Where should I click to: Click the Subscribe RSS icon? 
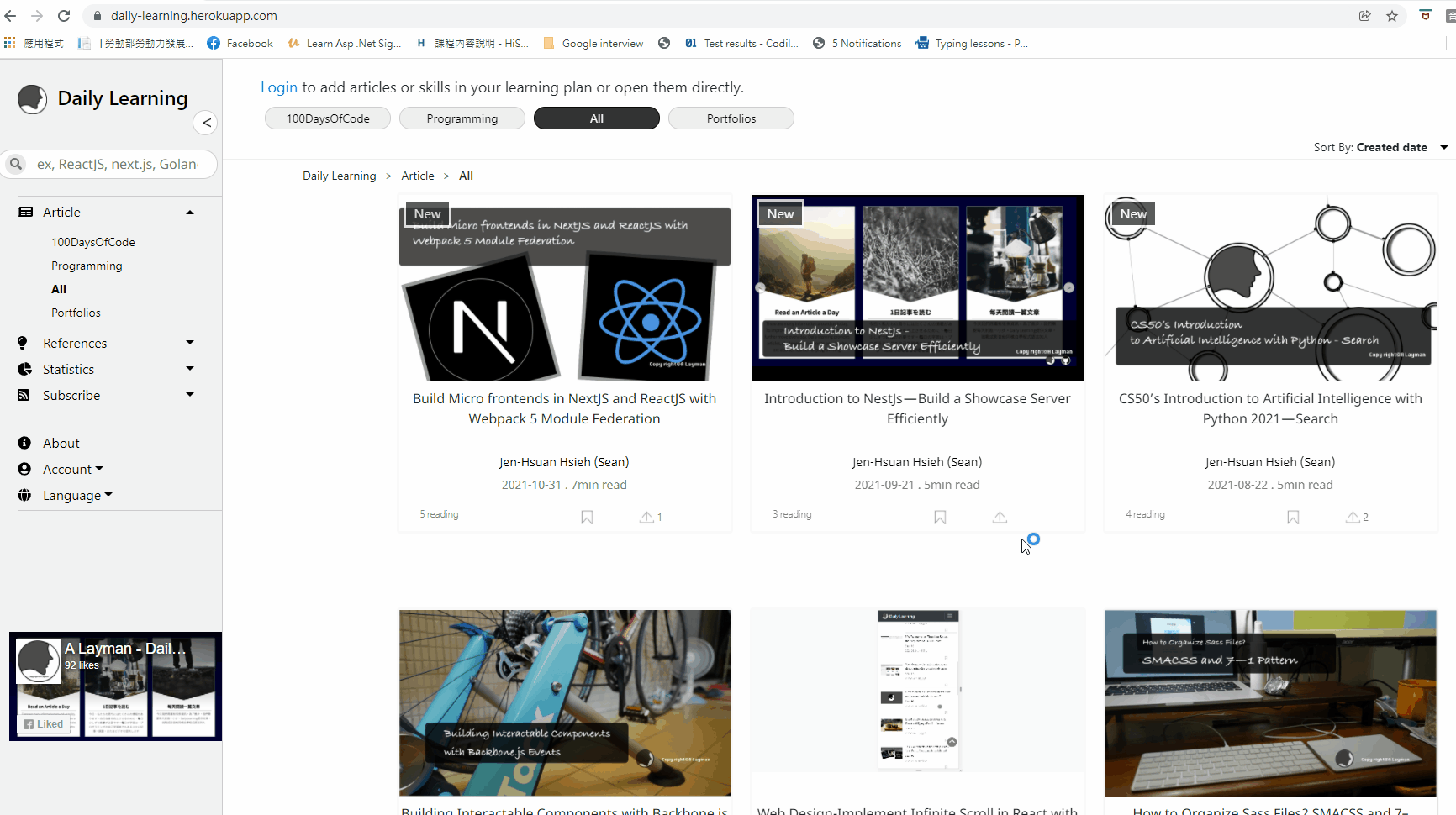[24, 395]
